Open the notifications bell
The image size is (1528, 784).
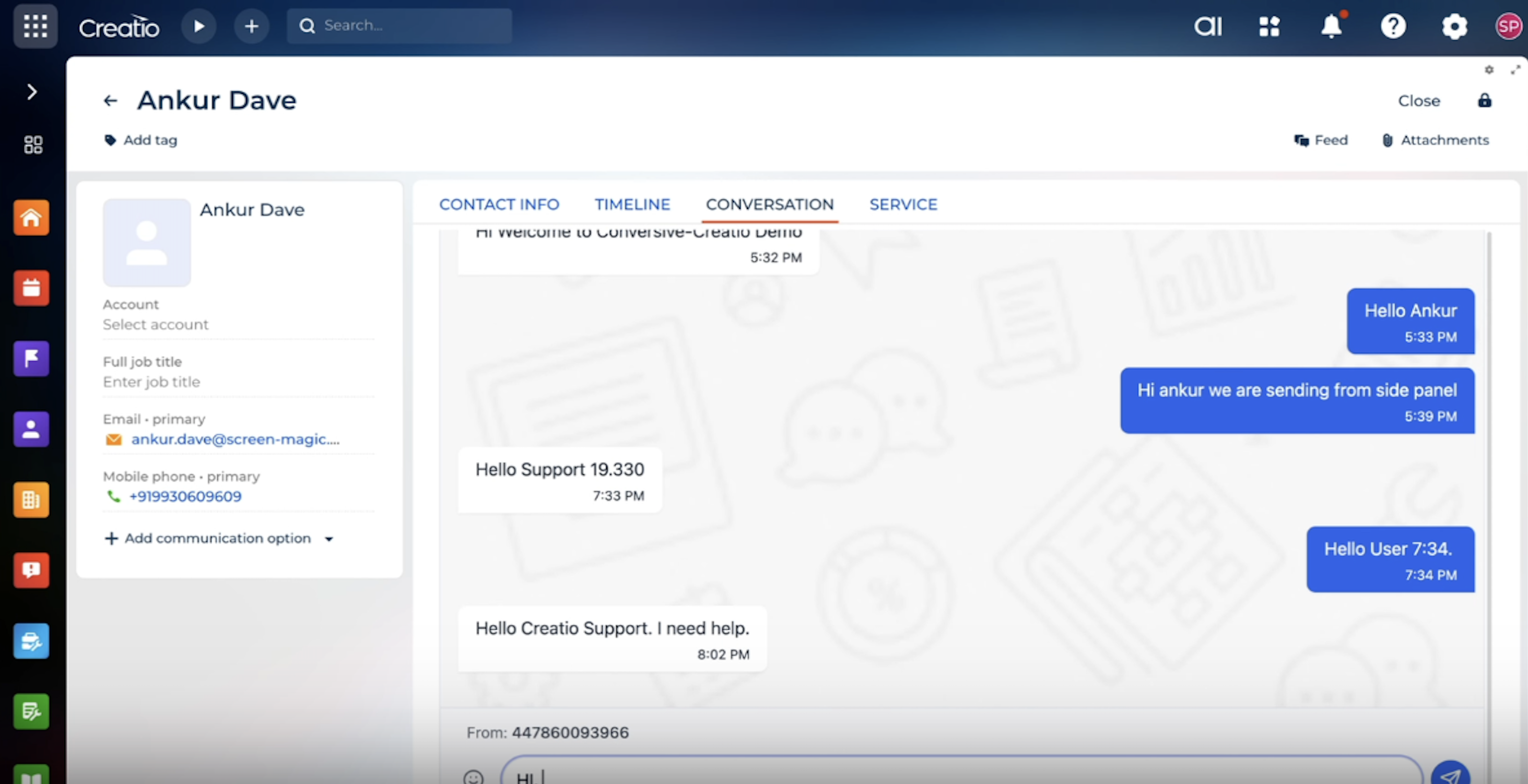click(1332, 26)
